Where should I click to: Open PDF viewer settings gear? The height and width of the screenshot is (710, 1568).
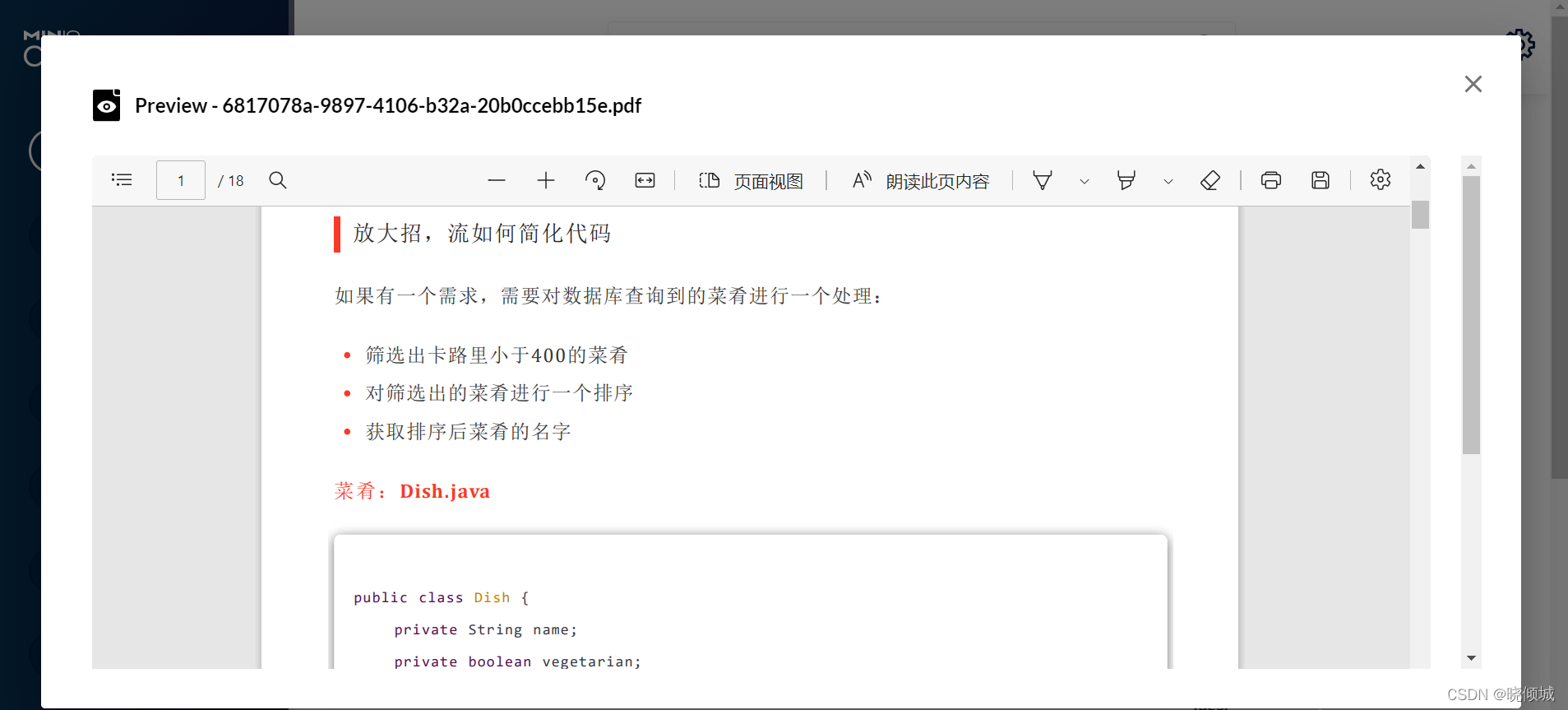pyautogui.click(x=1381, y=179)
